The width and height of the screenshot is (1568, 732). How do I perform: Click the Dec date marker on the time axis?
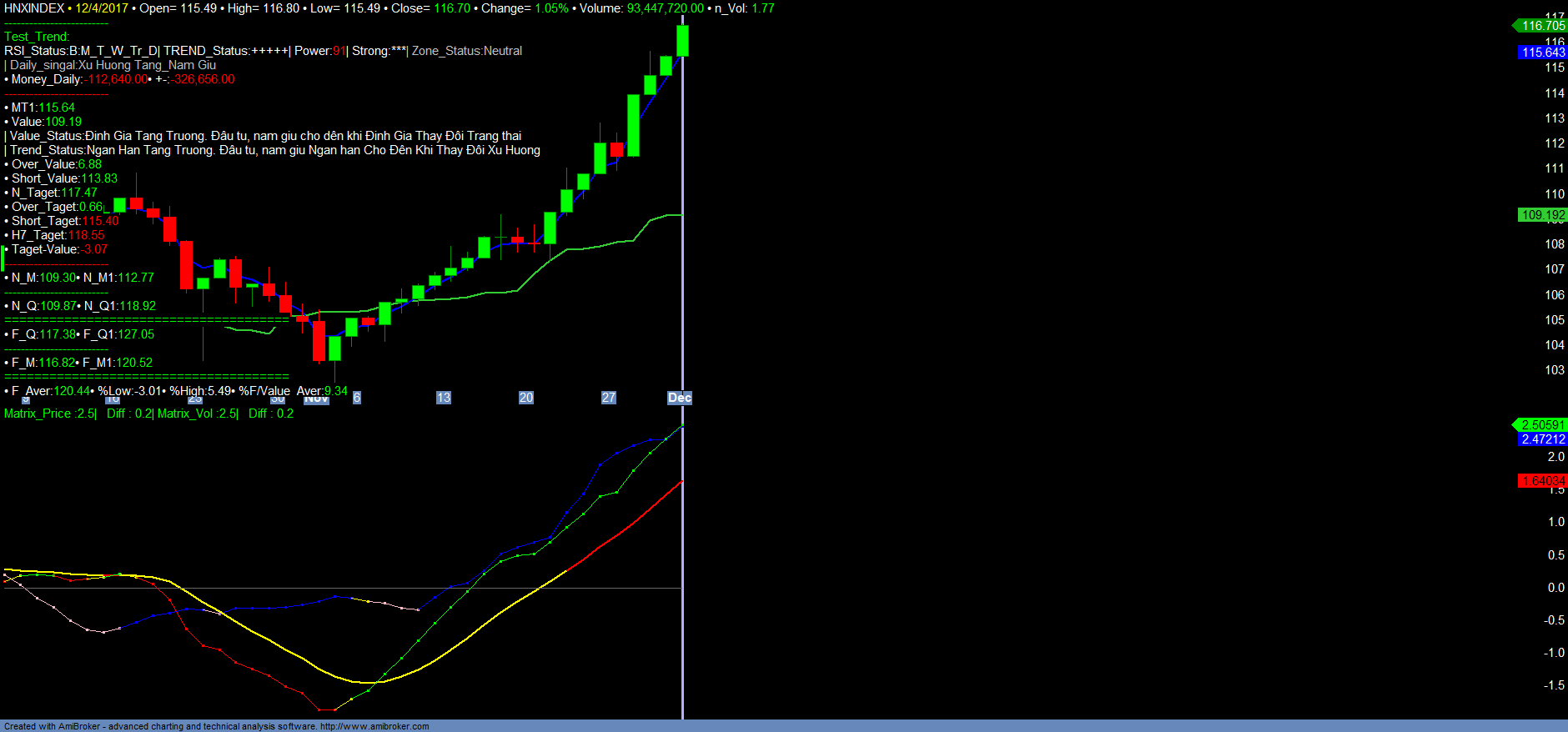click(680, 398)
